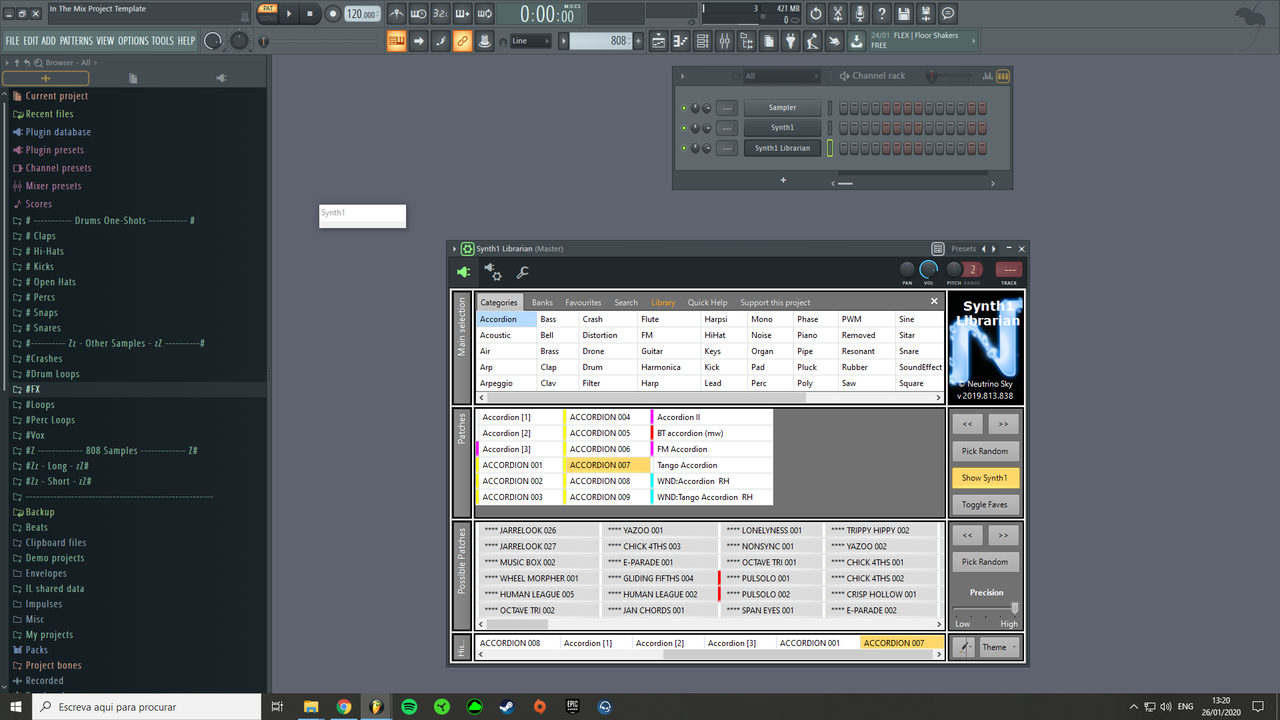Open the Mixer view icon
1280x720 pixels.
pyautogui.click(x=725, y=41)
